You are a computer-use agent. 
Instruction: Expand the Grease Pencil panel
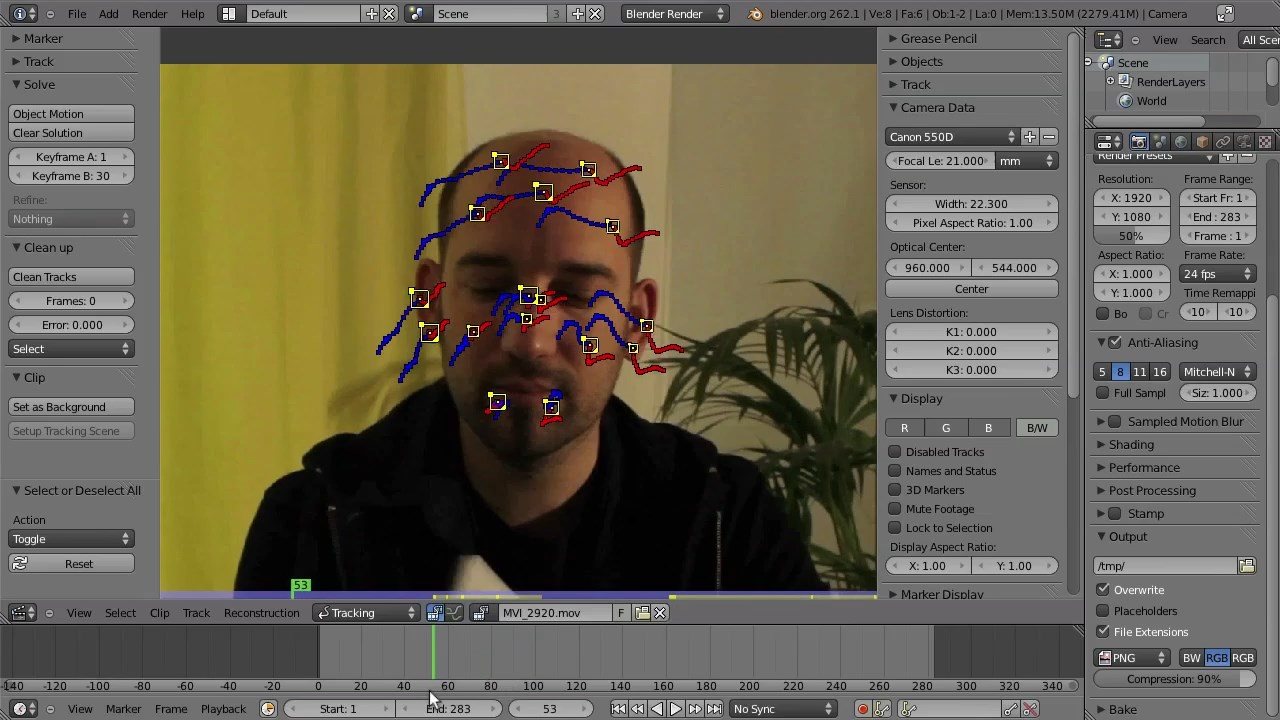(x=938, y=38)
